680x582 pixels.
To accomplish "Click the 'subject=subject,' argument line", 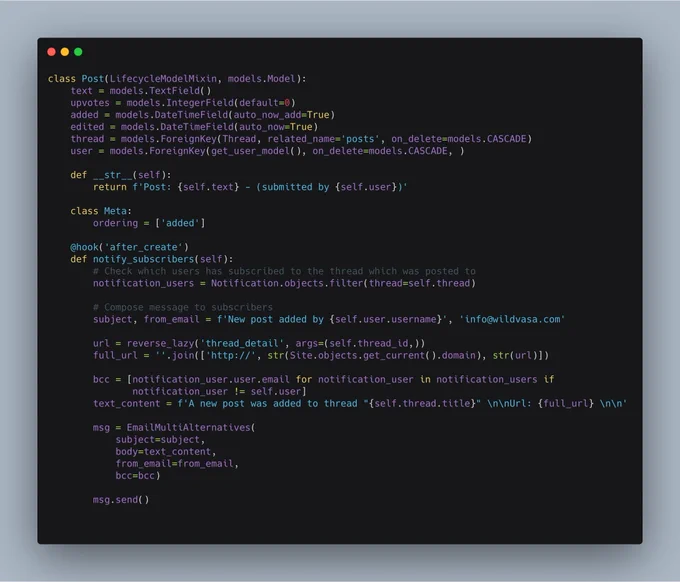I will pyautogui.click(x=160, y=440).
